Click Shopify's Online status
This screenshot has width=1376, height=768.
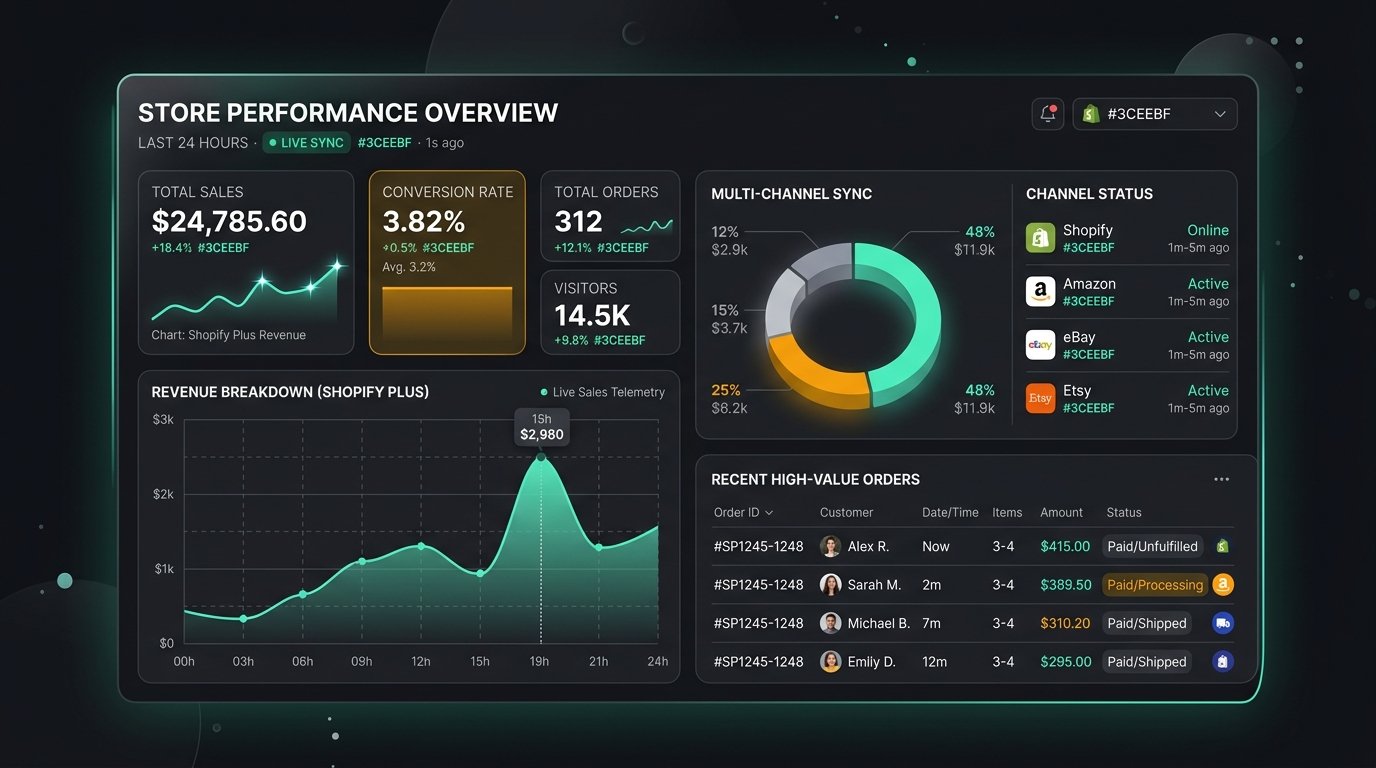pos(1208,230)
